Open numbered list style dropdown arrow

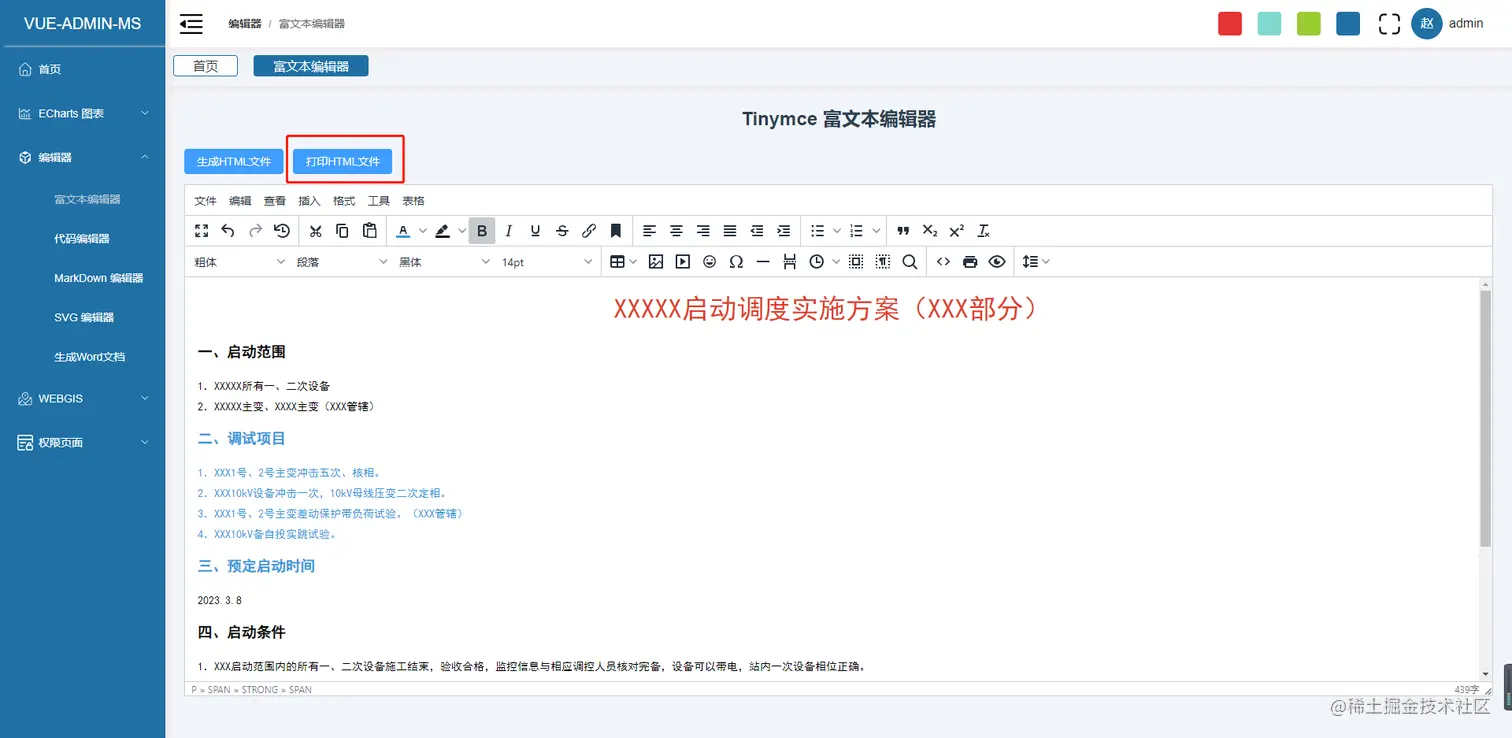coord(876,231)
